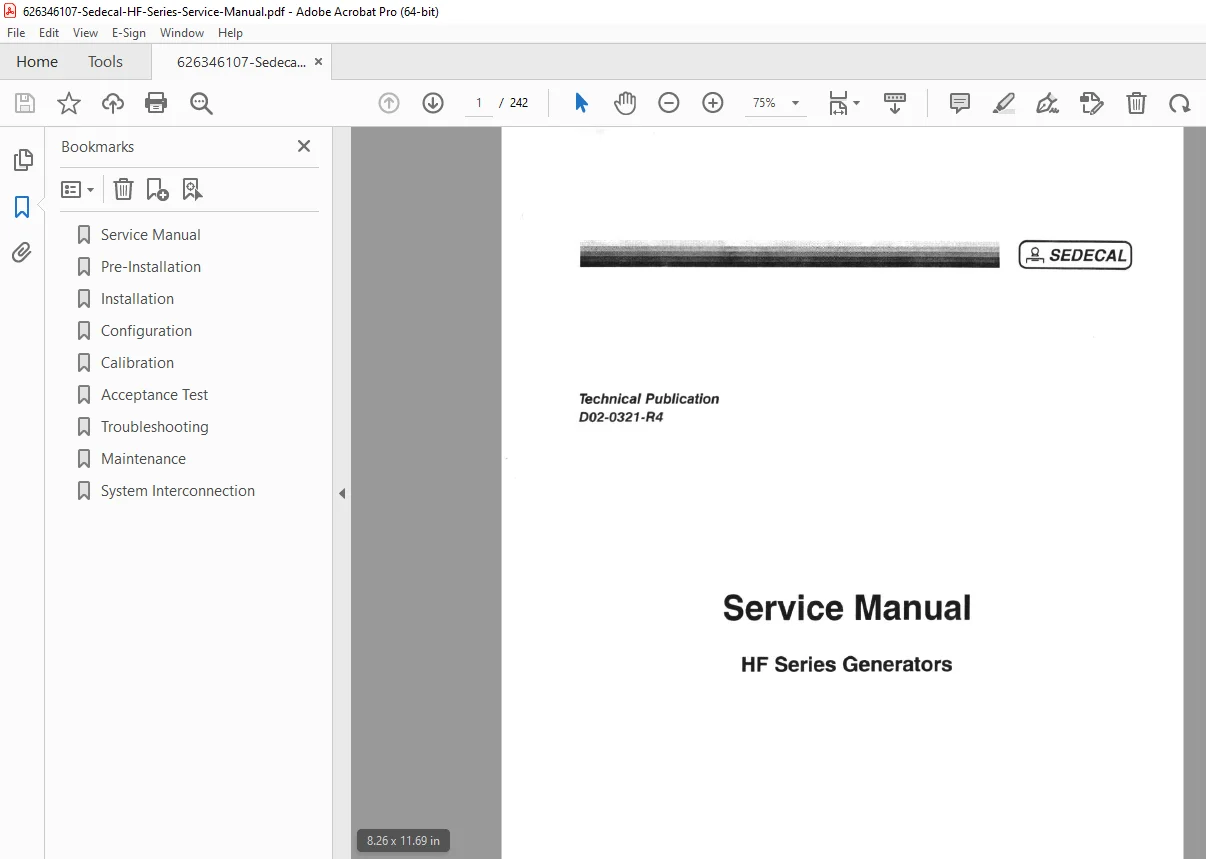This screenshot has height=859, width=1206.
Task: Click the SEDECAL logo on page
Action: point(1075,255)
